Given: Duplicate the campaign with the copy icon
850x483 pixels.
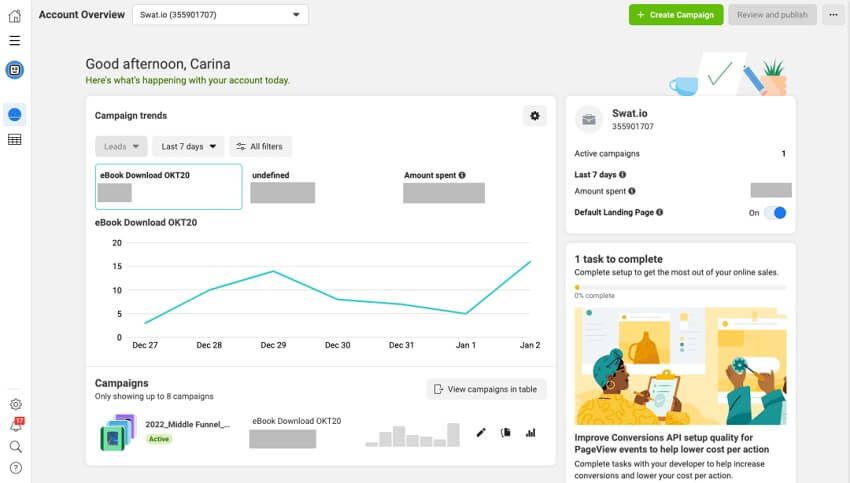Looking at the screenshot, I should click(506, 433).
